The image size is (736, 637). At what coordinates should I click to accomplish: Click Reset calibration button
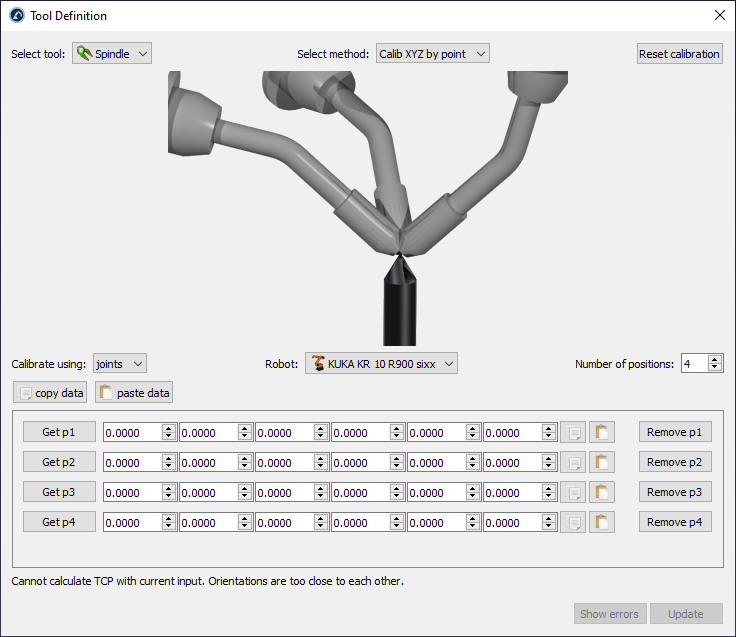point(680,54)
